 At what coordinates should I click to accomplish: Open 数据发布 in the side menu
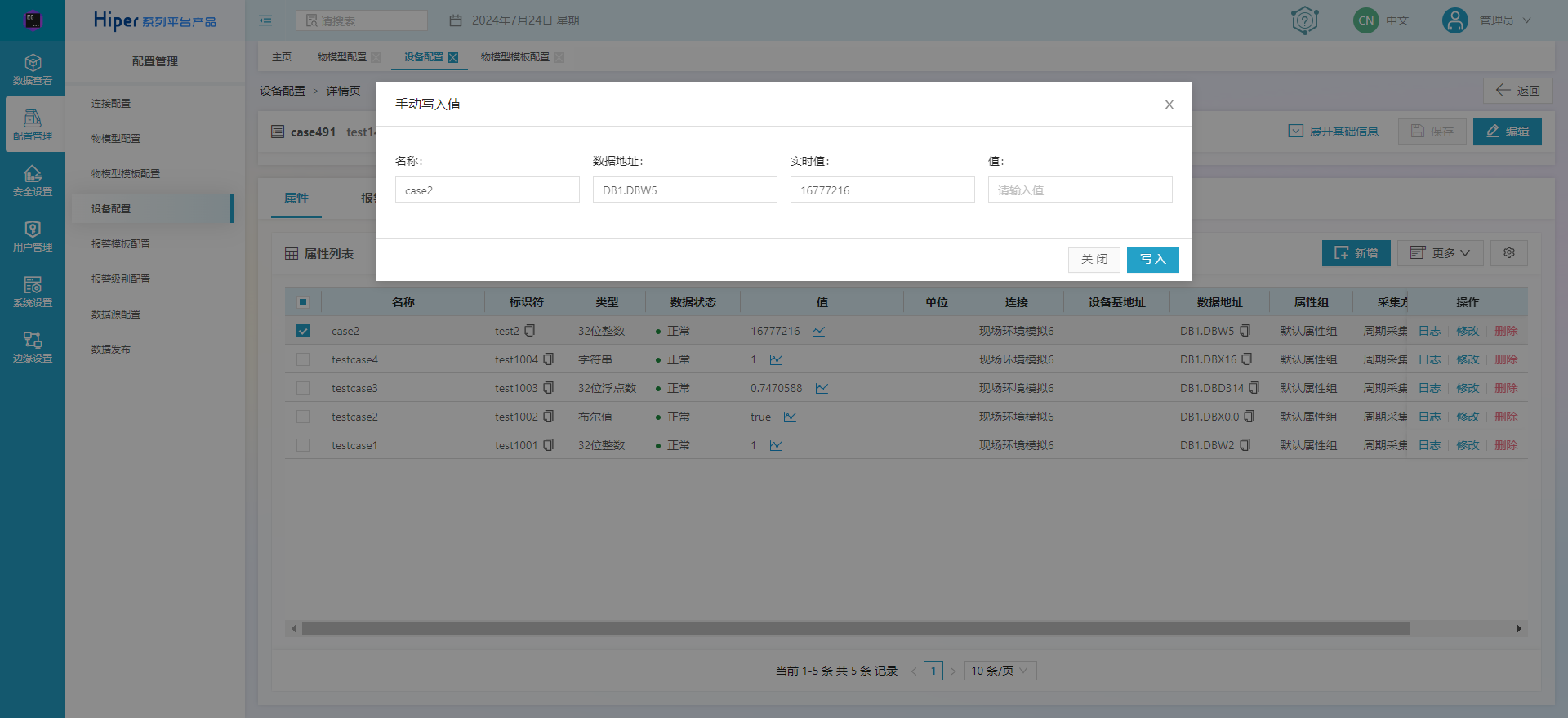coord(111,350)
